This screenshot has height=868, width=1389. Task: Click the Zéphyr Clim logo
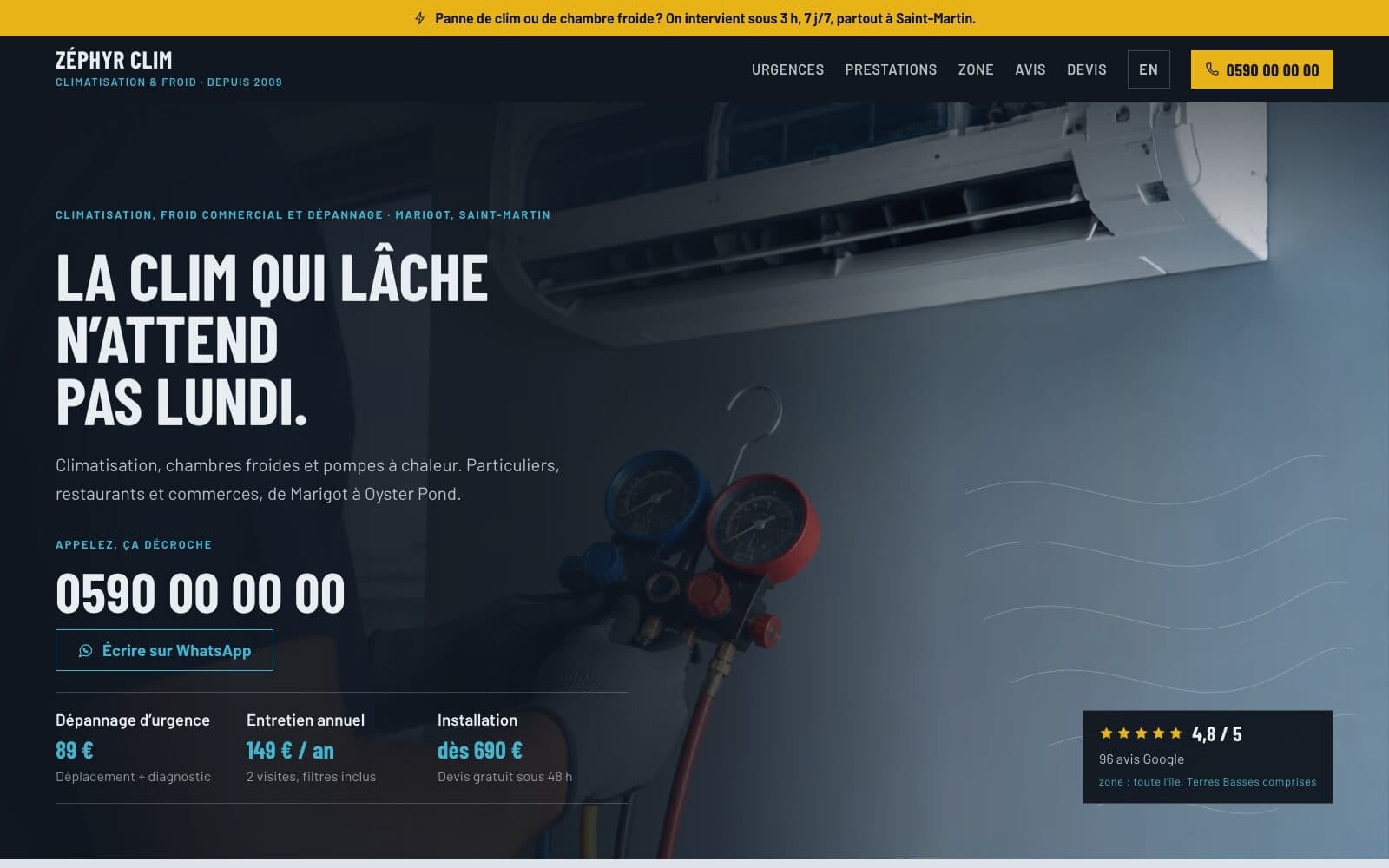(x=114, y=60)
